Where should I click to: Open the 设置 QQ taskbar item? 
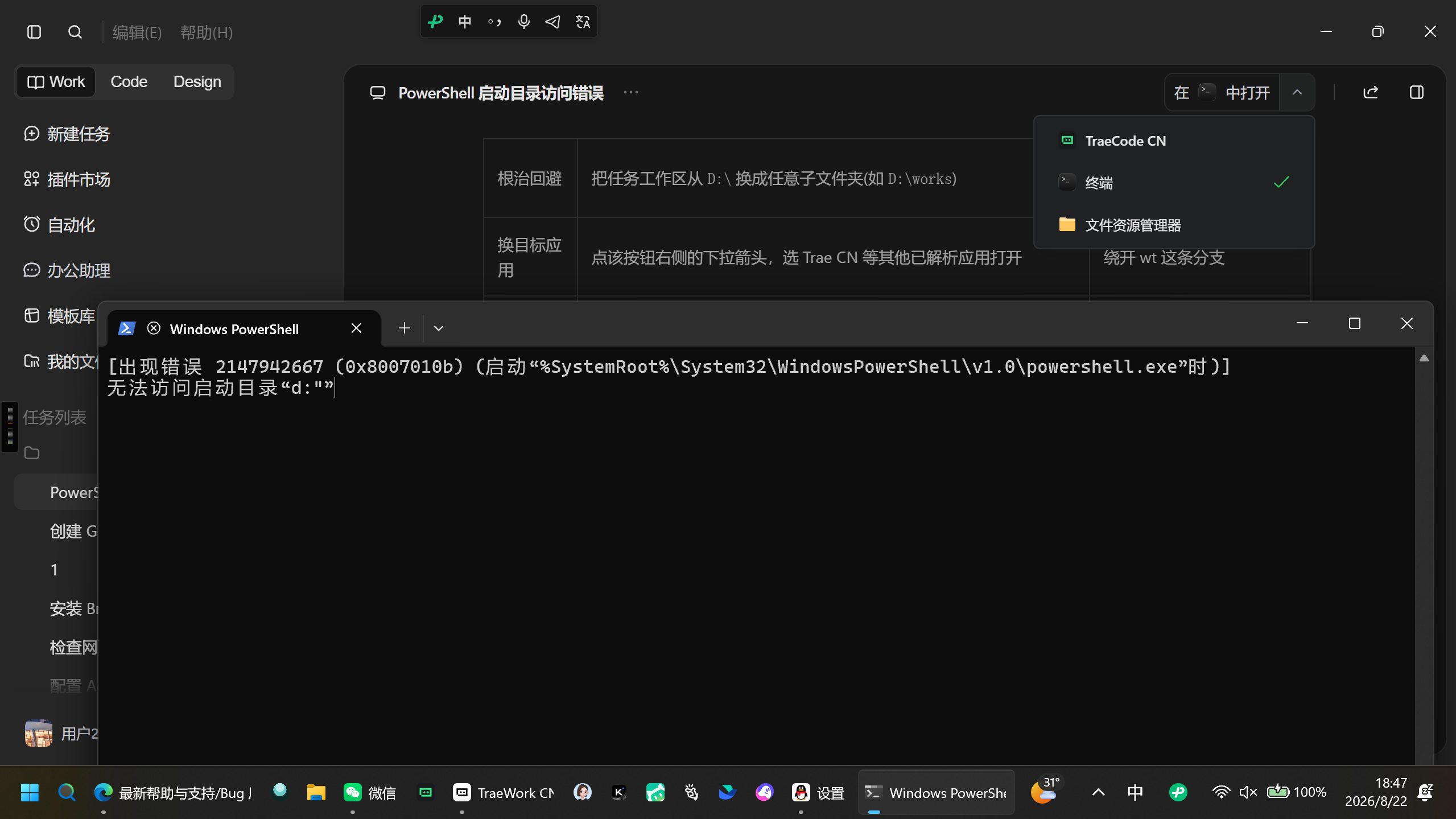[818, 792]
